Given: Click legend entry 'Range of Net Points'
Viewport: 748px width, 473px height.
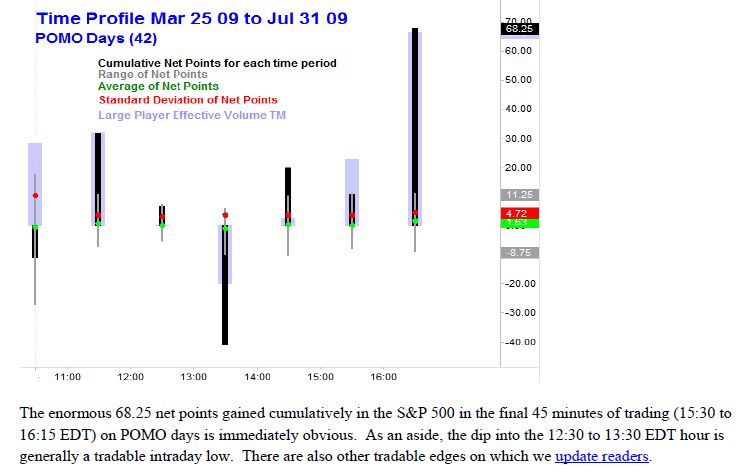Looking at the screenshot, I should 153,74.
